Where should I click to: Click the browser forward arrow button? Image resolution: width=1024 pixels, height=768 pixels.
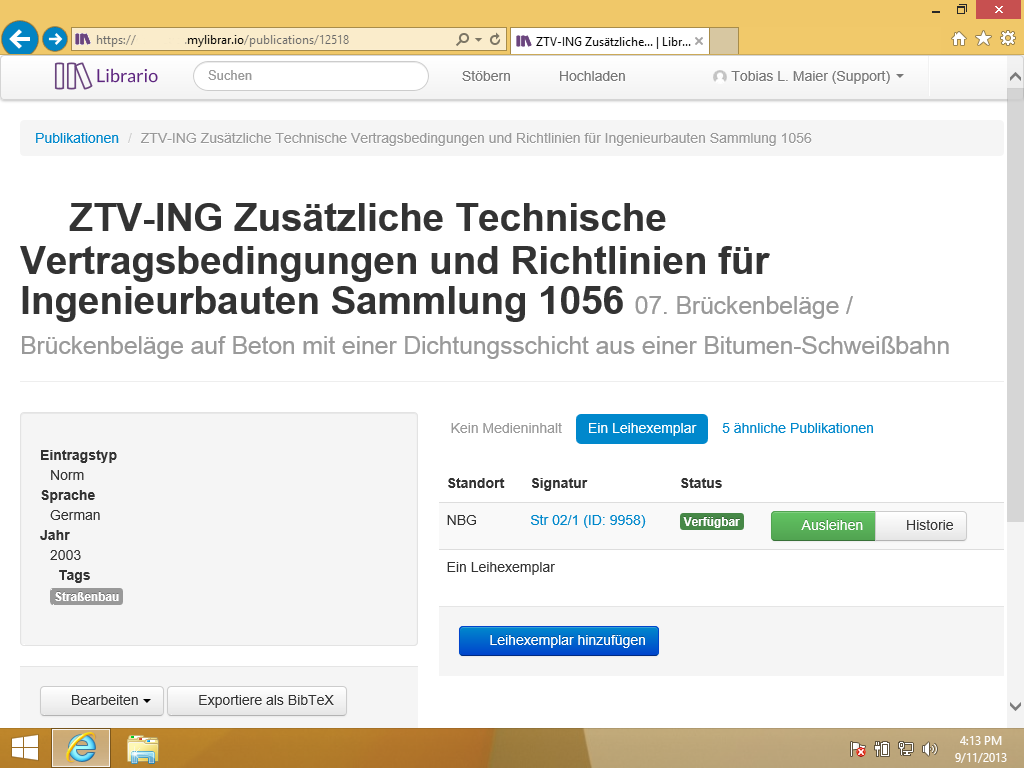click(x=55, y=39)
